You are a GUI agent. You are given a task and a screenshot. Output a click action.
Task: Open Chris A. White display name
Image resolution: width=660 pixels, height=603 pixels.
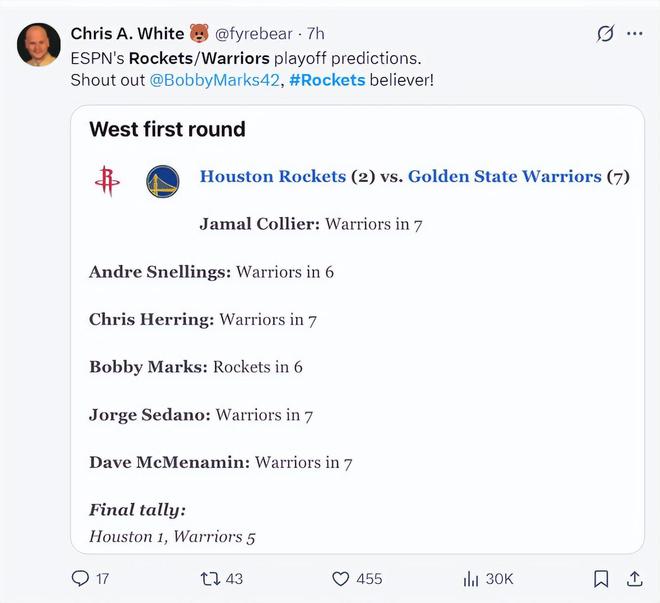(127, 34)
